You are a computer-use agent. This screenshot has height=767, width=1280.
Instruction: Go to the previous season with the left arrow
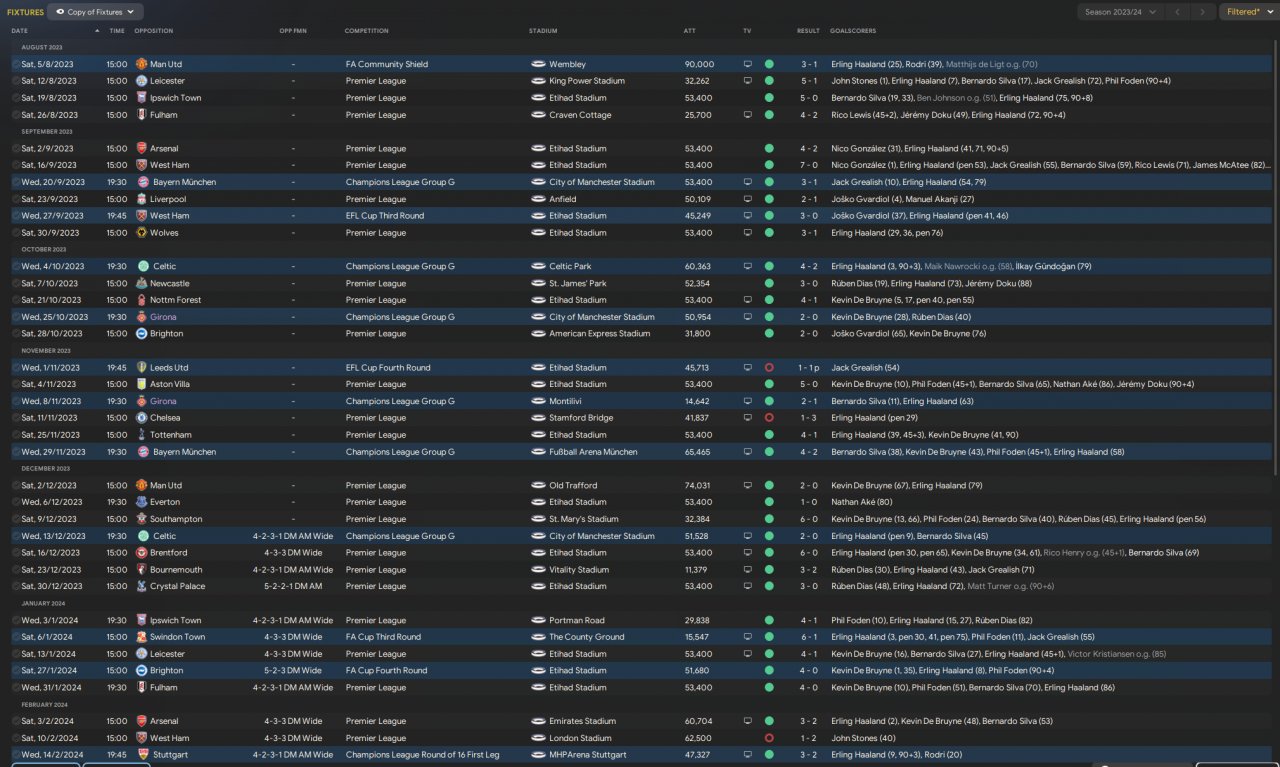(1177, 12)
